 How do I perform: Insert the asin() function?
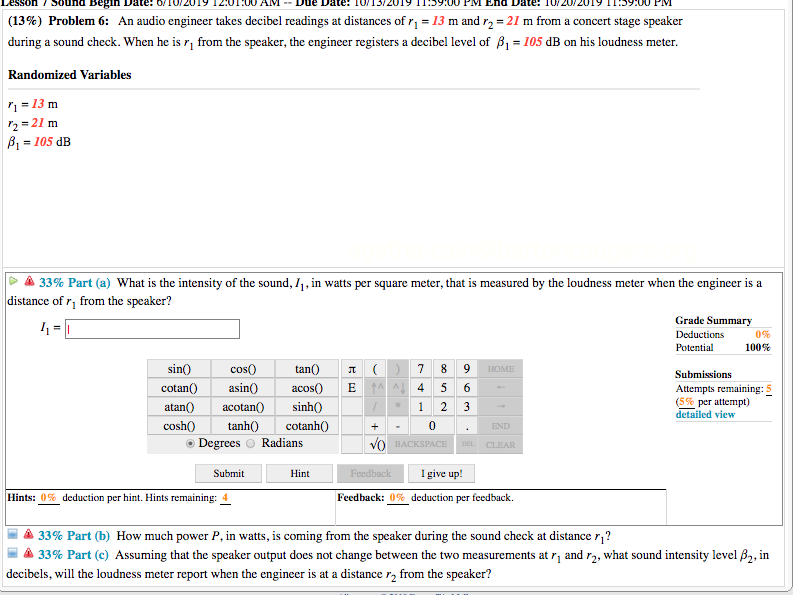click(x=243, y=388)
